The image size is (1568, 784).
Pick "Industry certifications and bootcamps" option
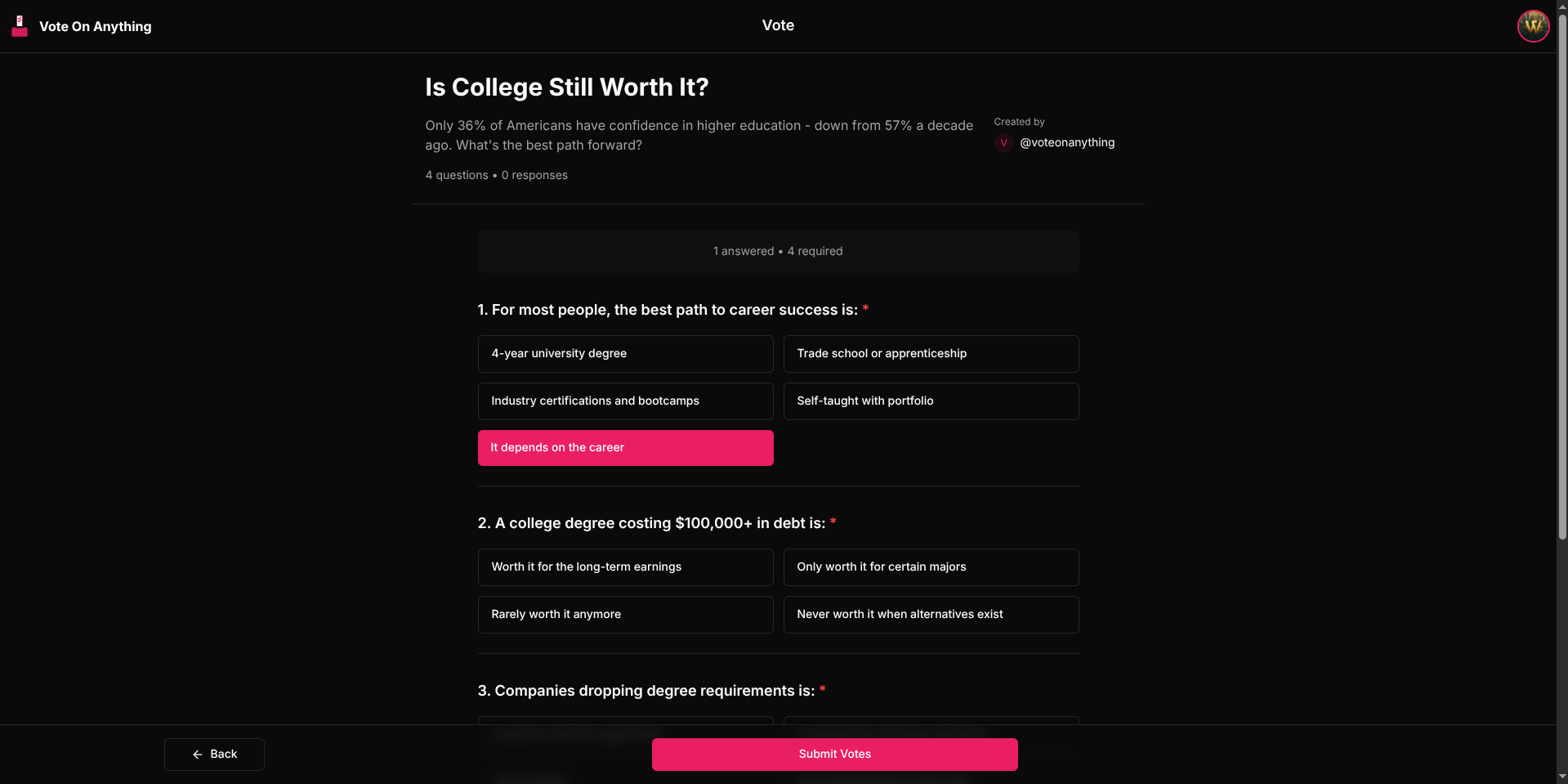625,401
